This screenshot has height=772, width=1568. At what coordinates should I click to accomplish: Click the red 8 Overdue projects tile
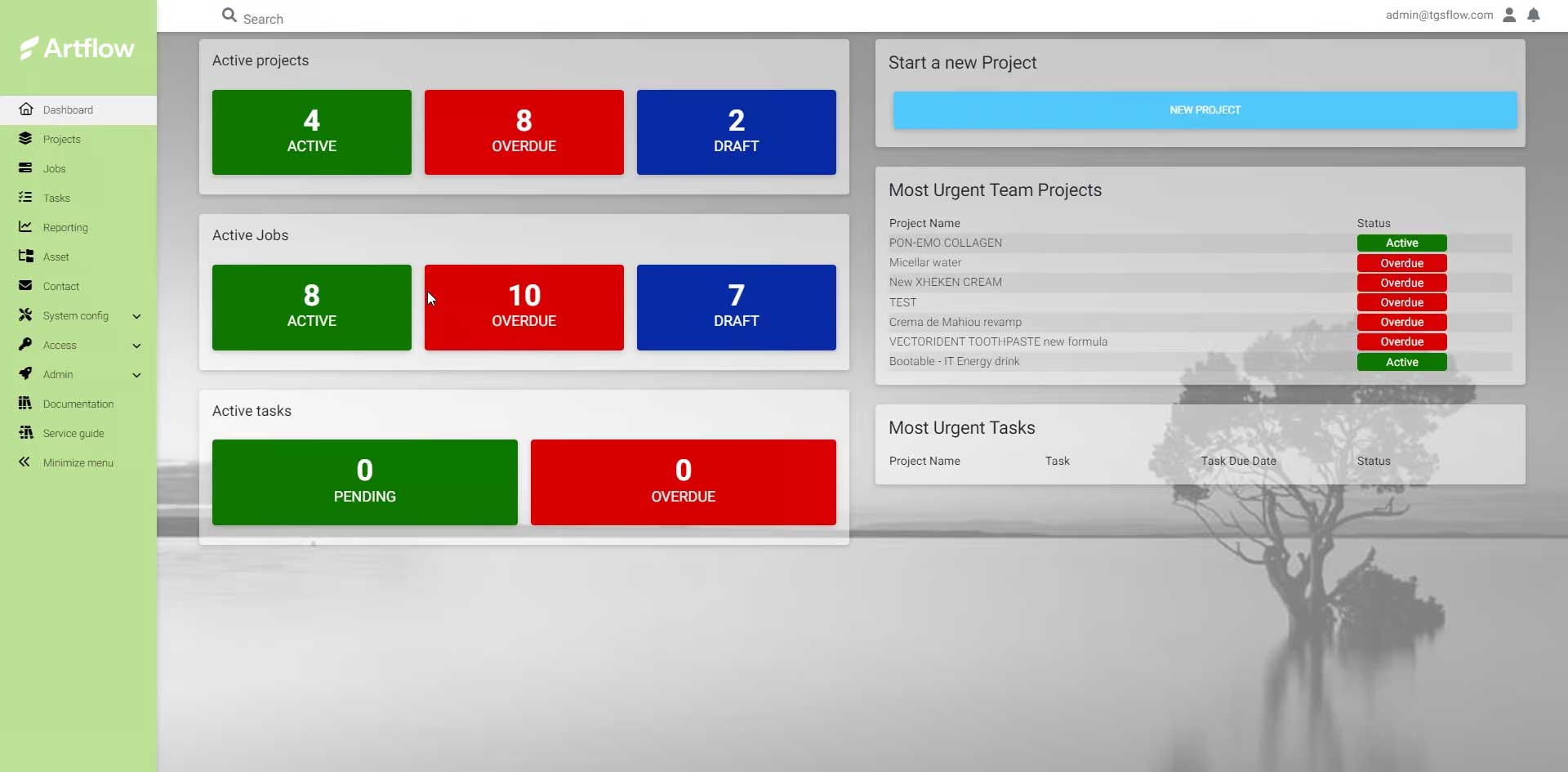click(x=523, y=132)
